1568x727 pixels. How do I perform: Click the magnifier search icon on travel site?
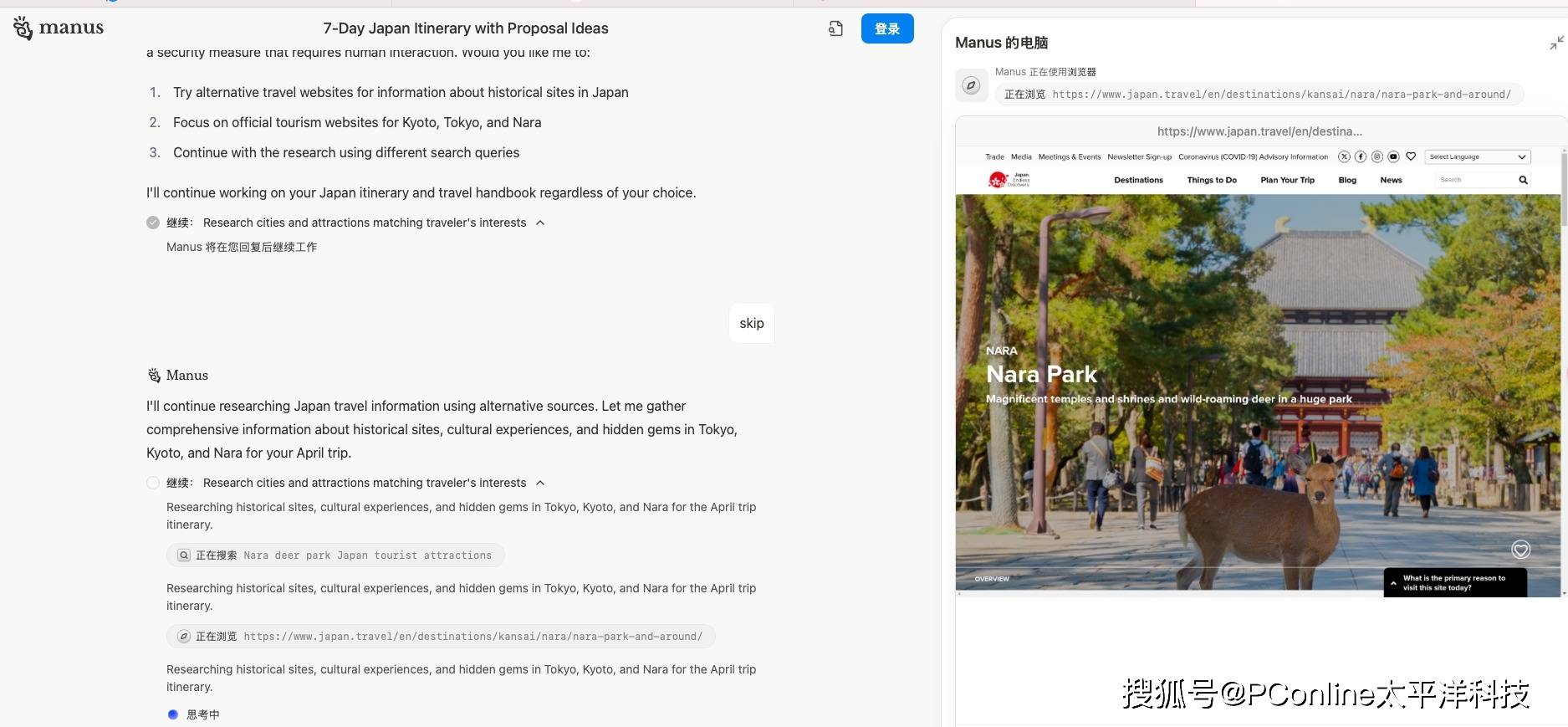point(1523,180)
